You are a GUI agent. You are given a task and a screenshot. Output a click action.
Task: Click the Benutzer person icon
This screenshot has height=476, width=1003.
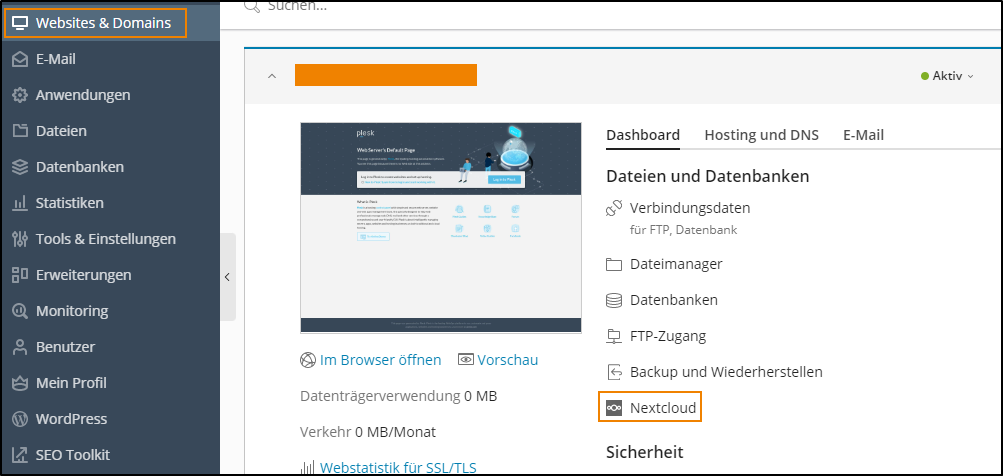[20, 347]
